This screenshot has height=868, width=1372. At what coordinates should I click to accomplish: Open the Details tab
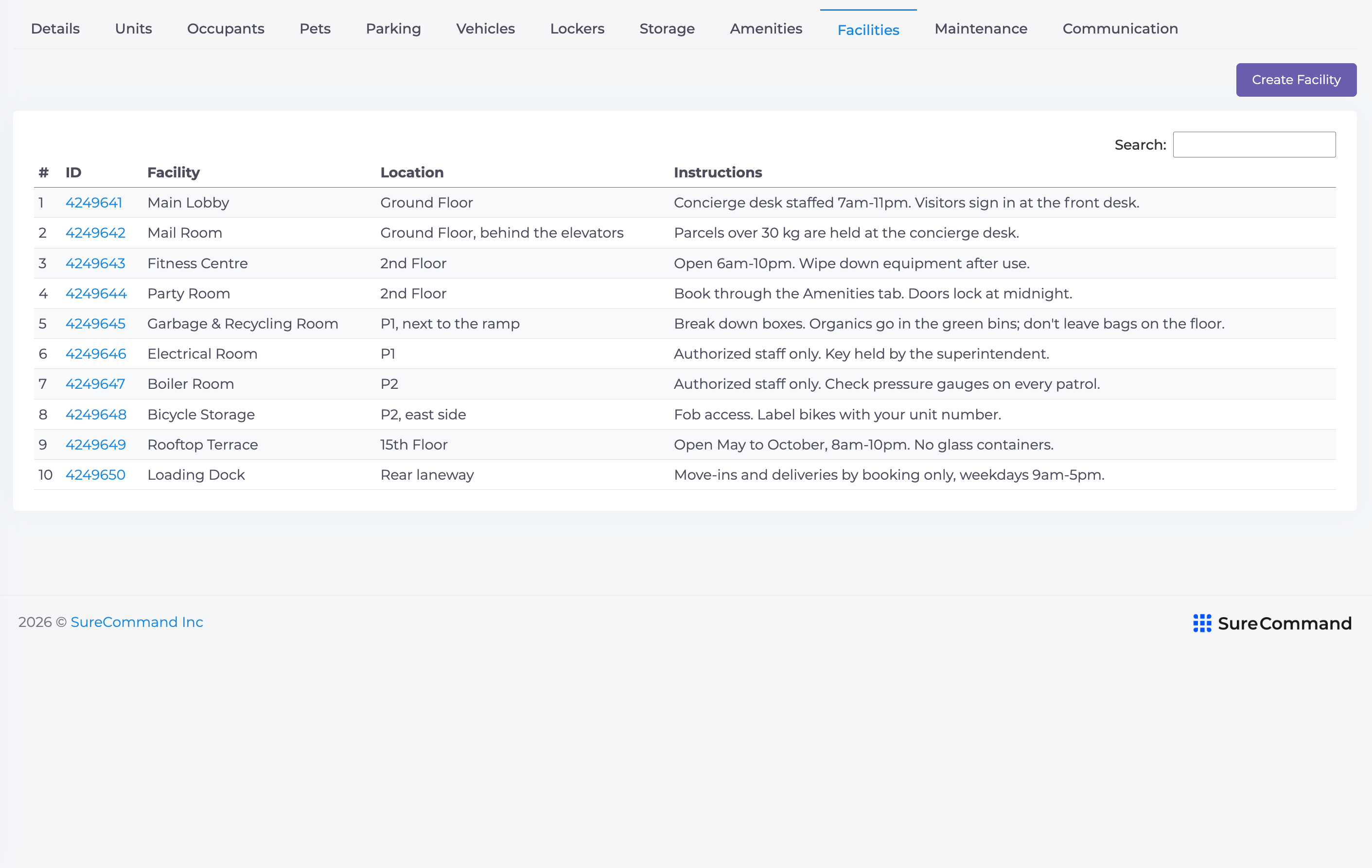pos(55,29)
